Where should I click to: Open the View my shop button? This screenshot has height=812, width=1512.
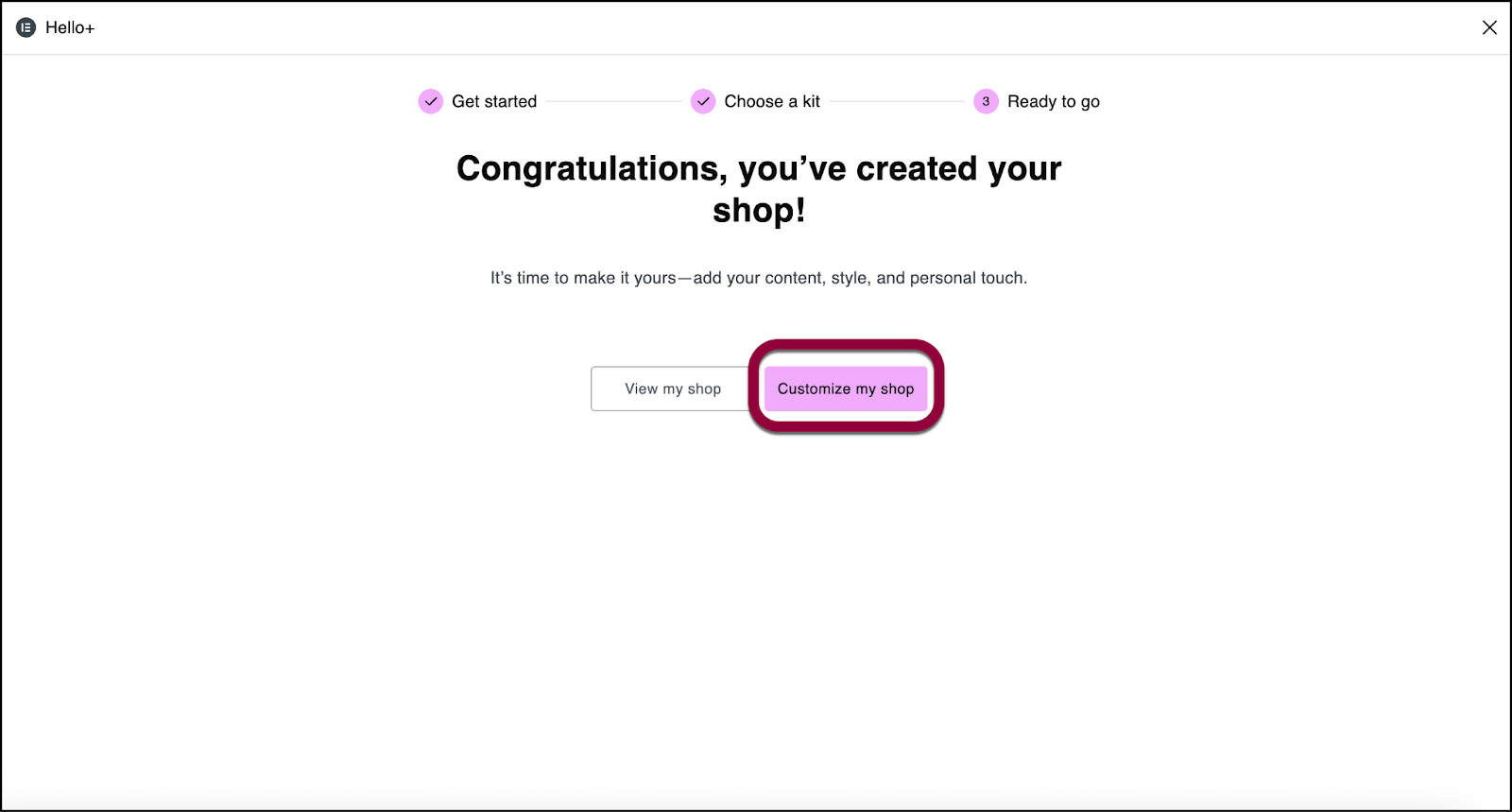tap(673, 389)
